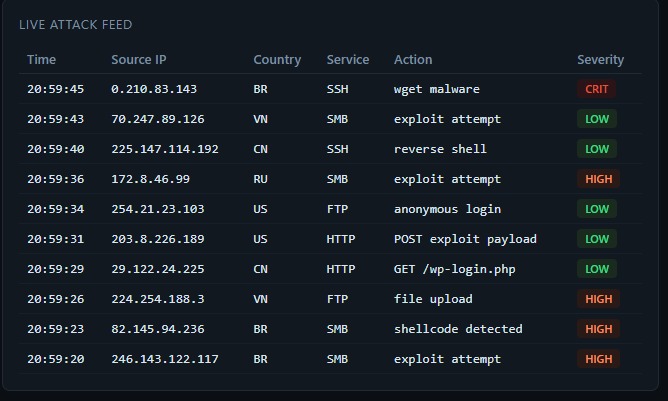Select source IP 172.8.46.99
Screen dimensions: 668x401
point(151,179)
